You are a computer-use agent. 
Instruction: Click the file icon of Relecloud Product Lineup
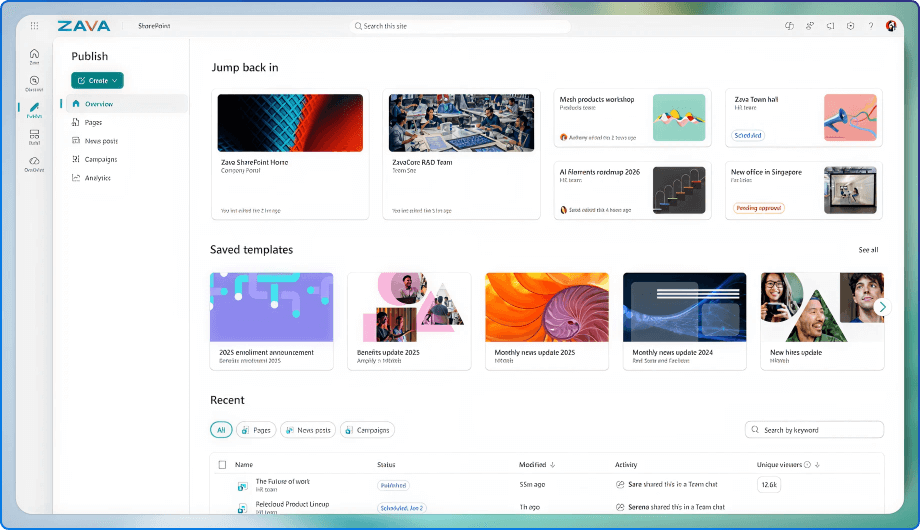[x=242, y=508]
